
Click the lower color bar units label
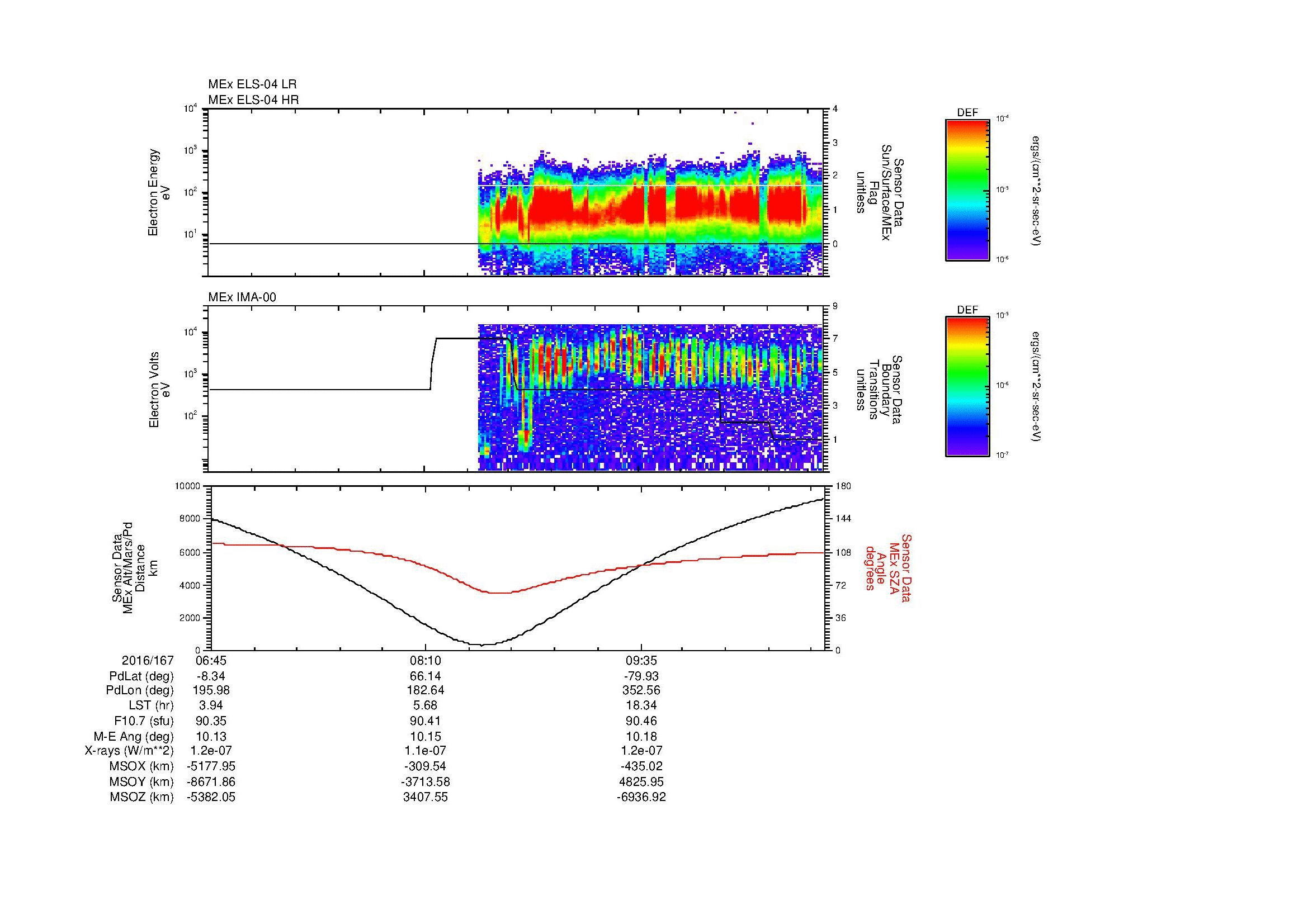pyautogui.click(x=1037, y=387)
